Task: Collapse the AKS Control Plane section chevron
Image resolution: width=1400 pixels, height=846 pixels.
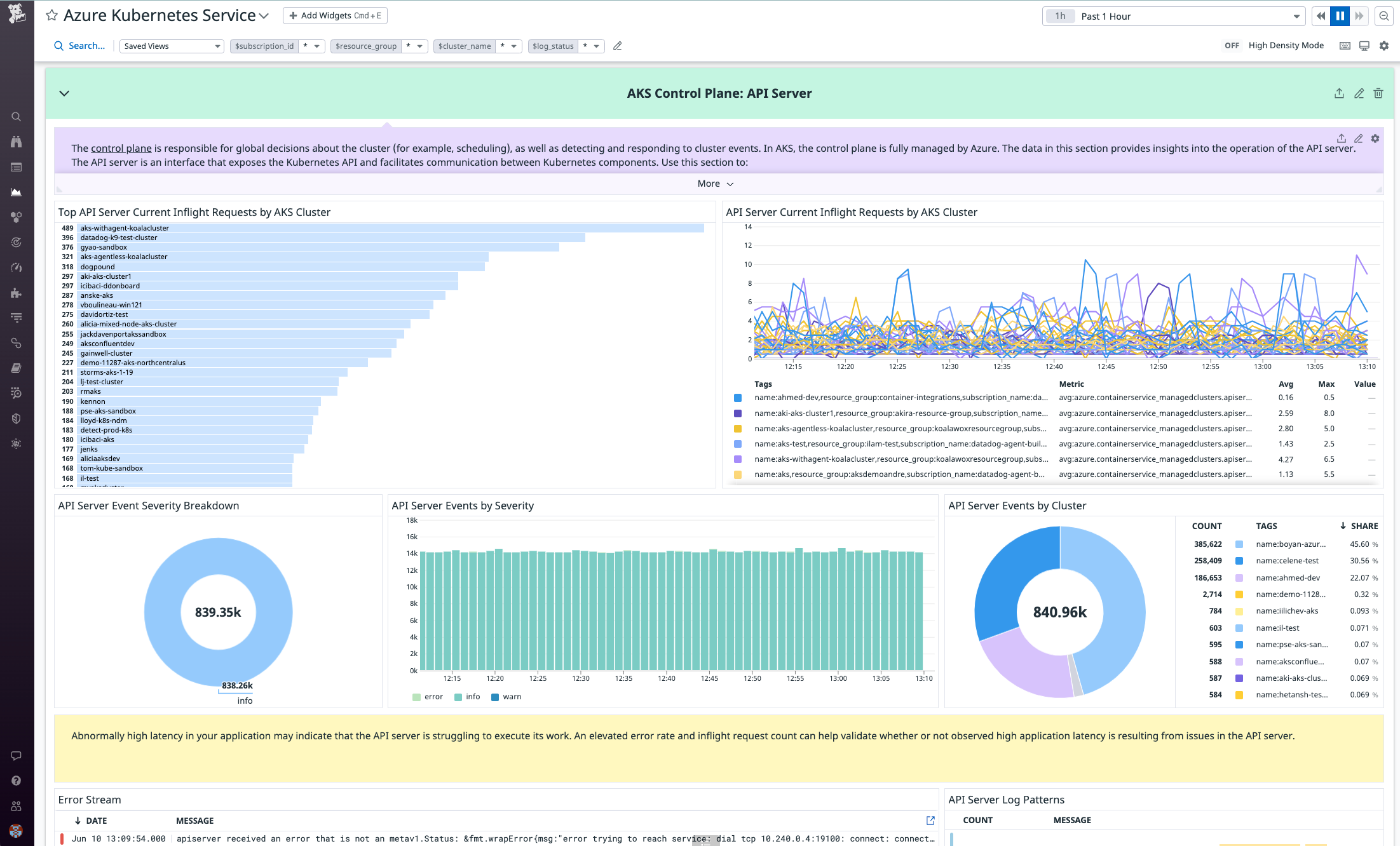Action: click(x=64, y=93)
